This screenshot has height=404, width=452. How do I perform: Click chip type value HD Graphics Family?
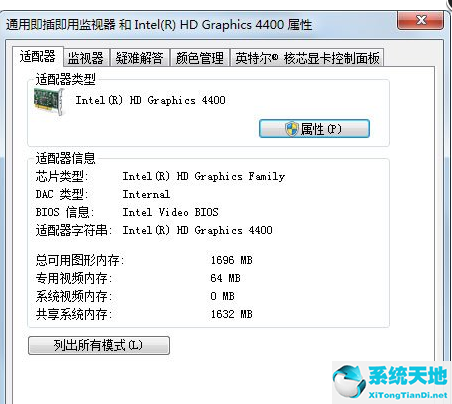point(204,176)
